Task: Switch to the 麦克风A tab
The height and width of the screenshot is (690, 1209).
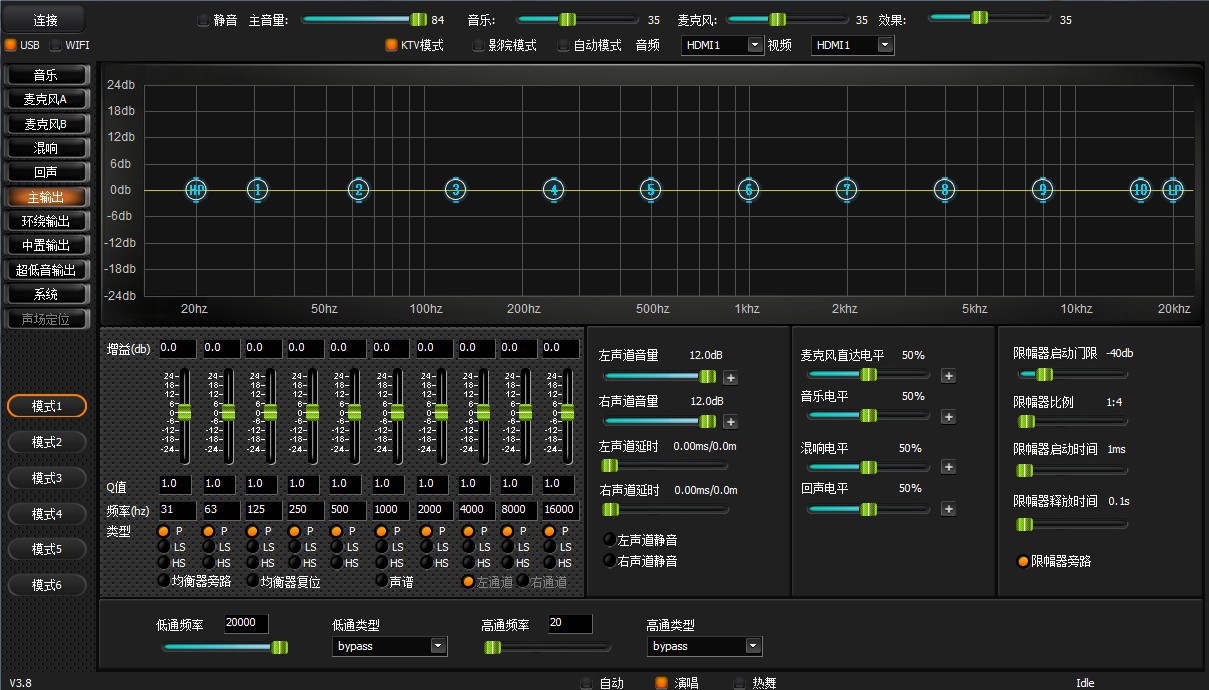Action: point(46,99)
